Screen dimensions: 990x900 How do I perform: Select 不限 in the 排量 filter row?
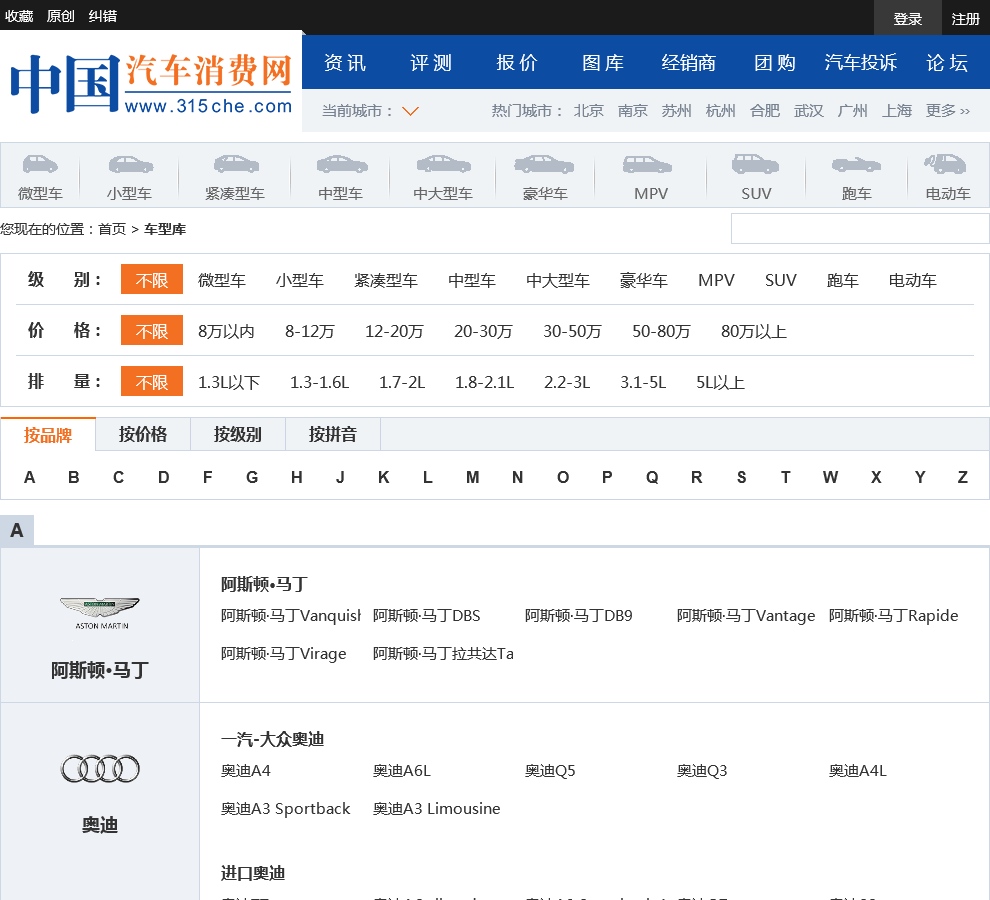(152, 382)
